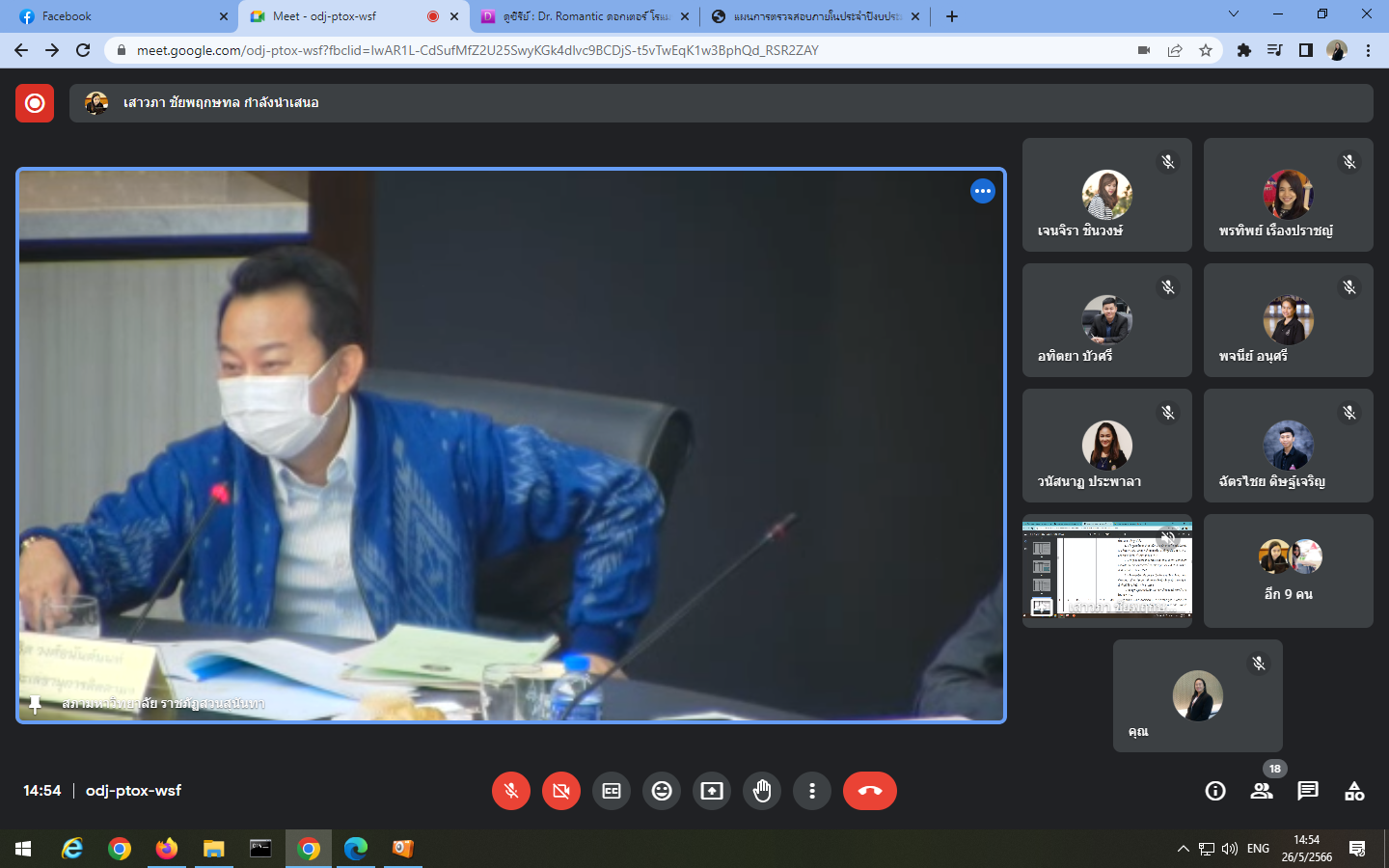Open meeting details info icon
1389x868 pixels.
point(1215,791)
